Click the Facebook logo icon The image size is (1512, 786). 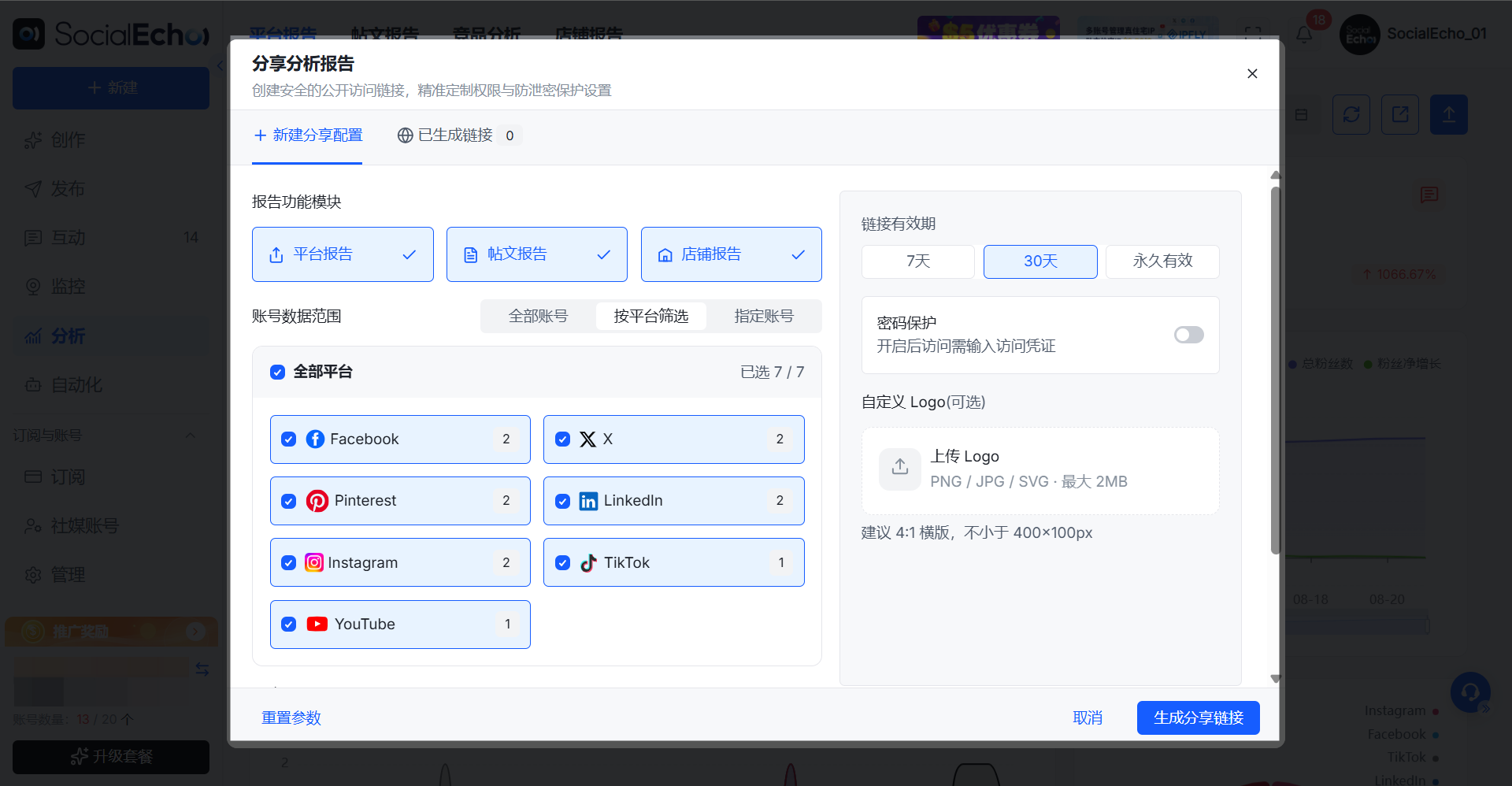click(x=315, y=439)
